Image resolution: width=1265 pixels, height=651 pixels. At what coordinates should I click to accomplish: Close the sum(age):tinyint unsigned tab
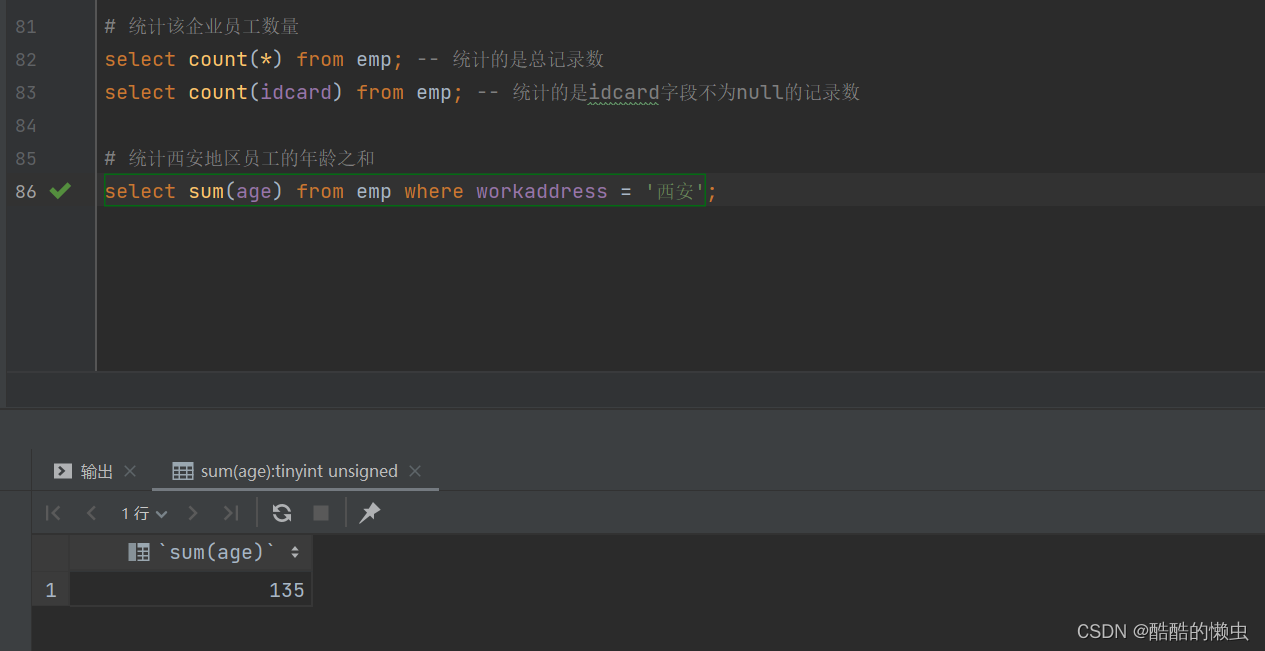coord(415,471)
